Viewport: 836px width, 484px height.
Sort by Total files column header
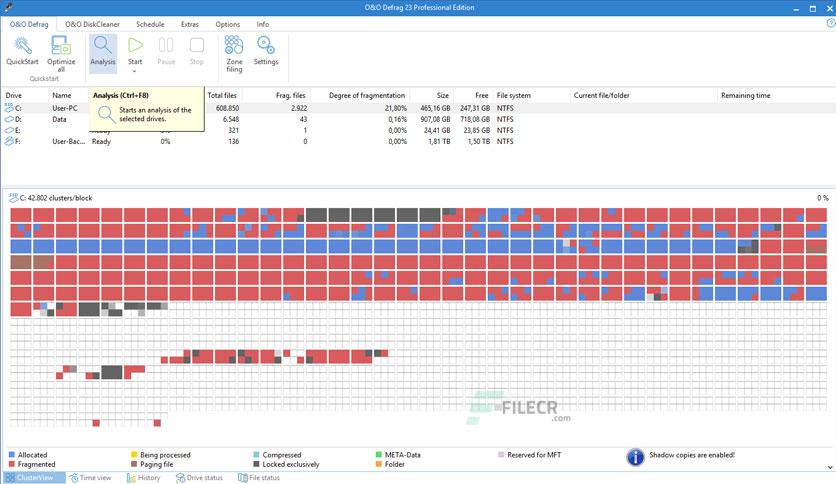(222, 95)
